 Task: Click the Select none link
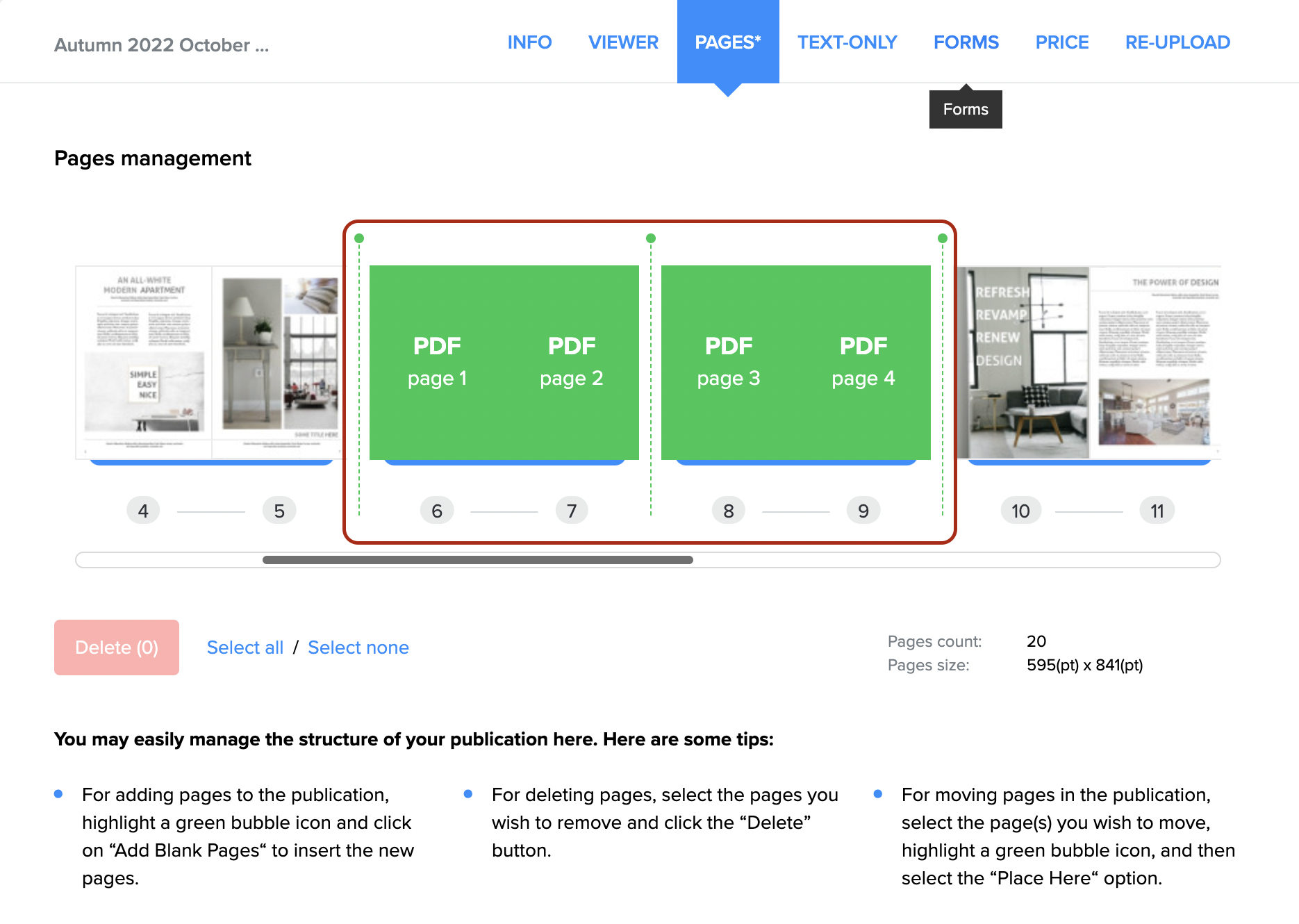click(x=358, y=647)
